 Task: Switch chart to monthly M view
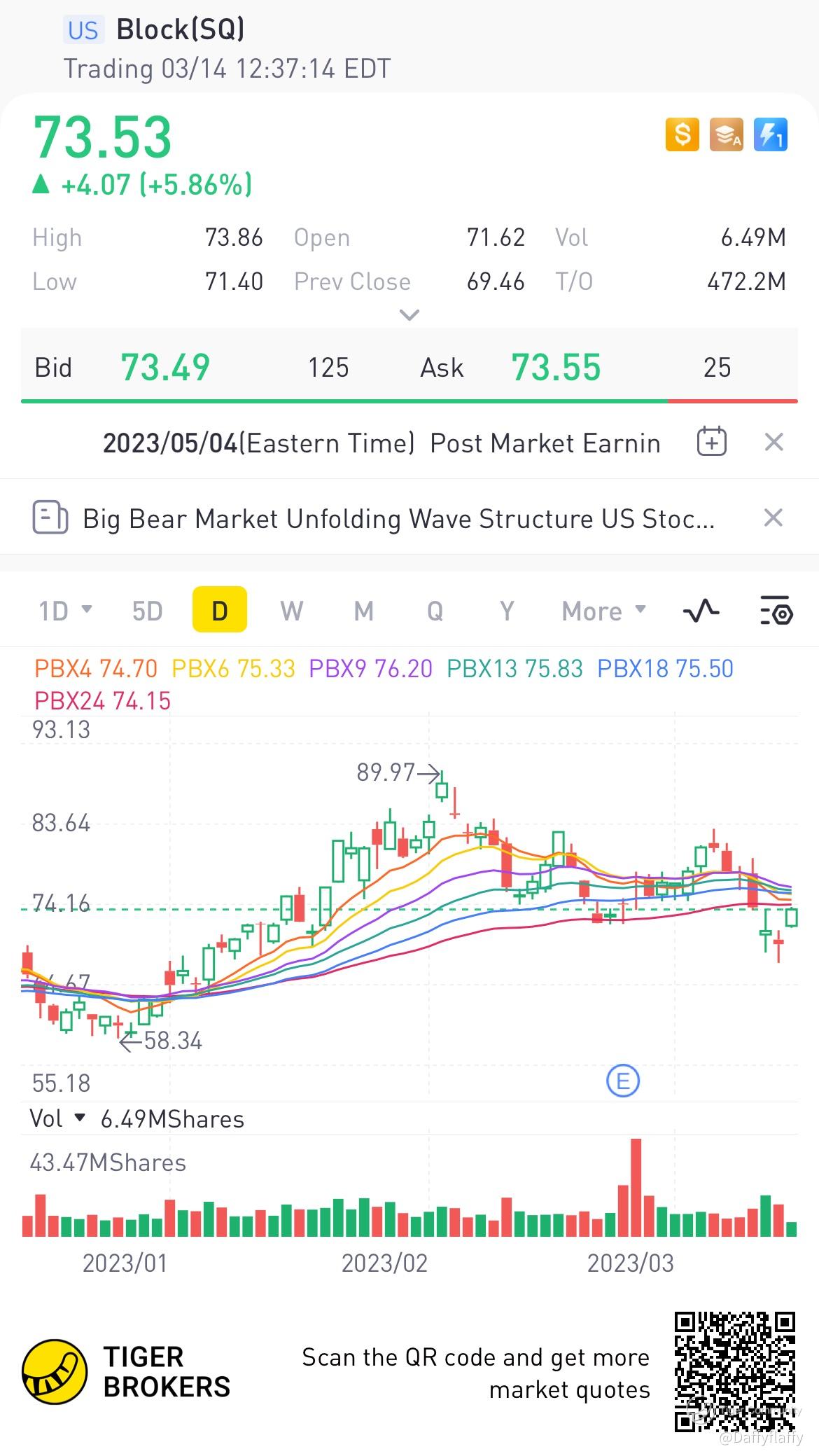tap(363, 611)
